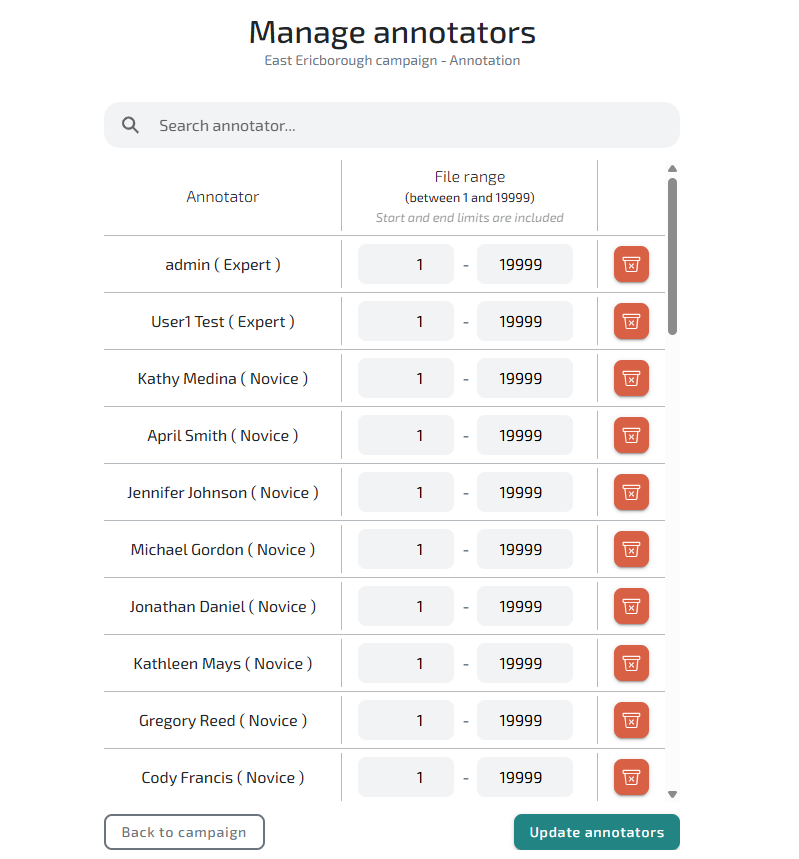Click the delete icon for admin

(631, 265)
